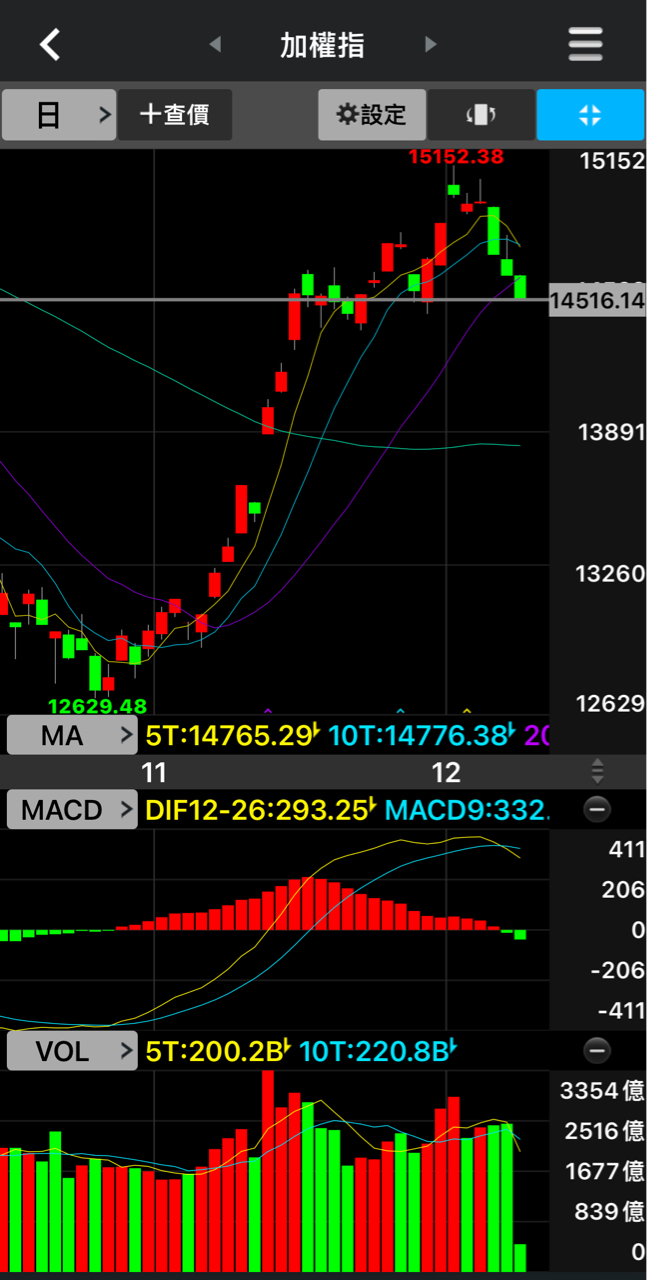Expand the MACD indicator selector
The image size is (647, 1280).
click(x=72, y=810)
